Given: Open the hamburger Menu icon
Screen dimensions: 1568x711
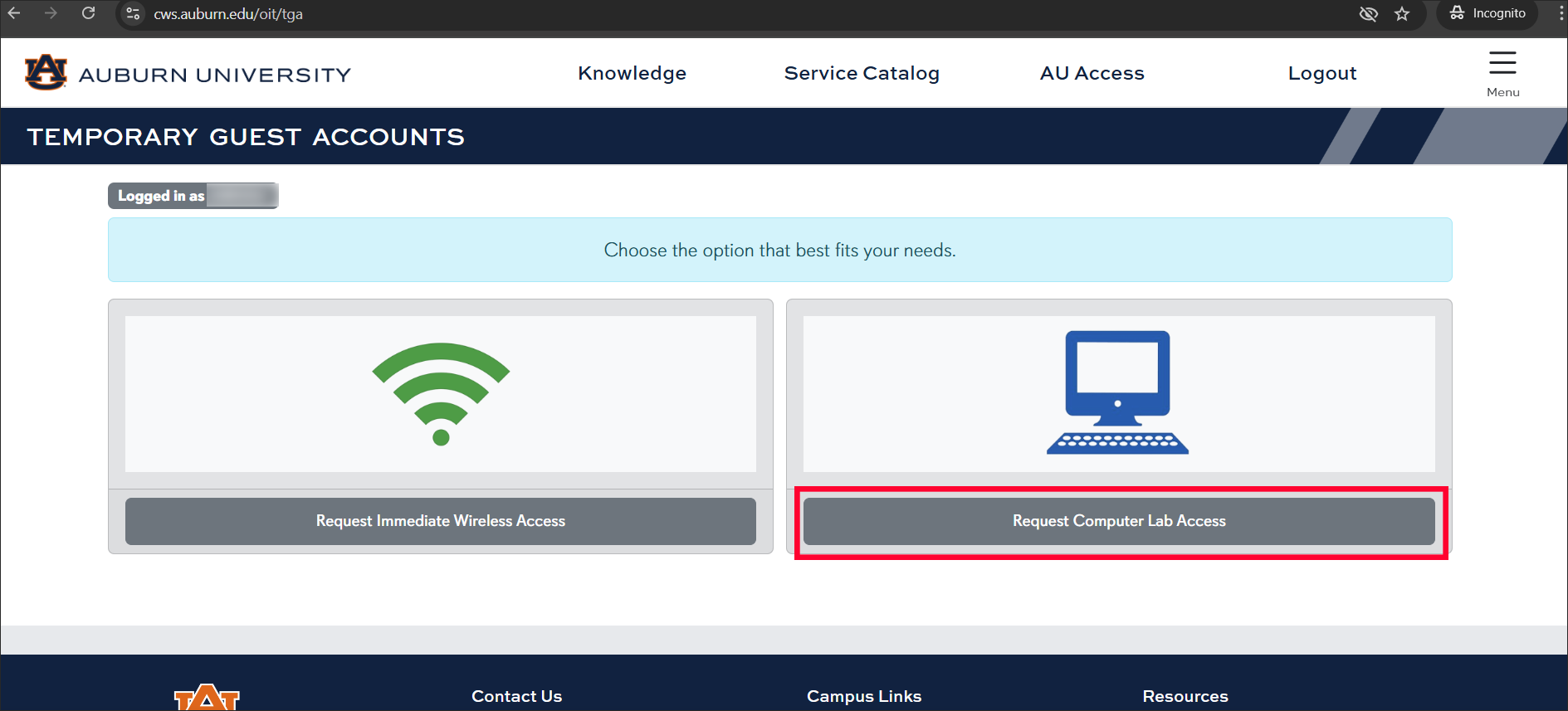Looking at the screenshot, I should tap(1502, 64).
